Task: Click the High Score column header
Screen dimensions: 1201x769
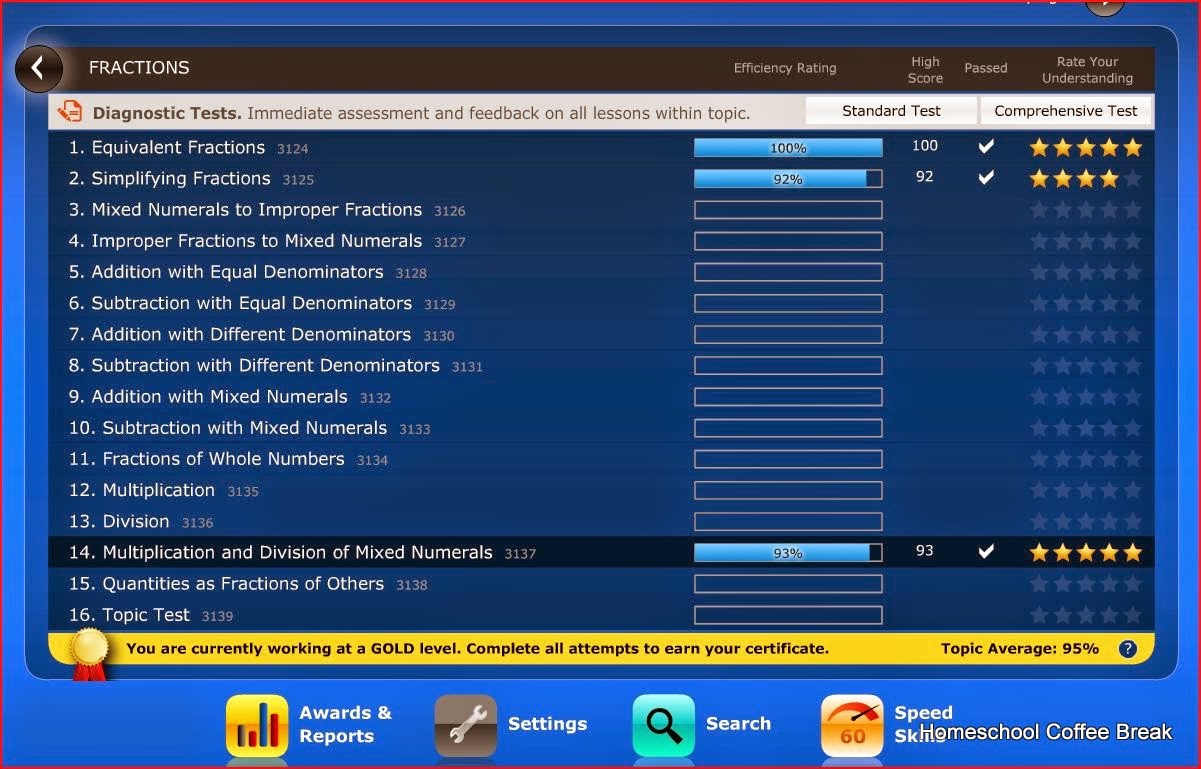Action: pyautogui.click(x=925, y=69)
